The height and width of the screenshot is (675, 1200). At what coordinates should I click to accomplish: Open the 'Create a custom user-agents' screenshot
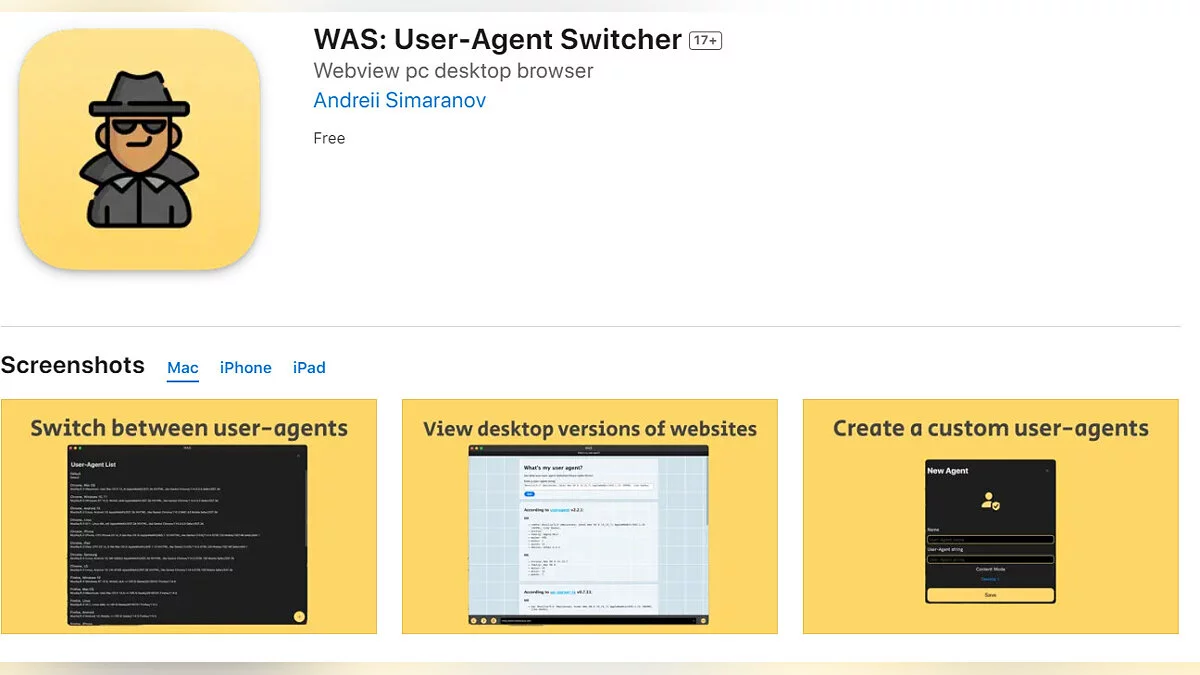pos(990,516)
